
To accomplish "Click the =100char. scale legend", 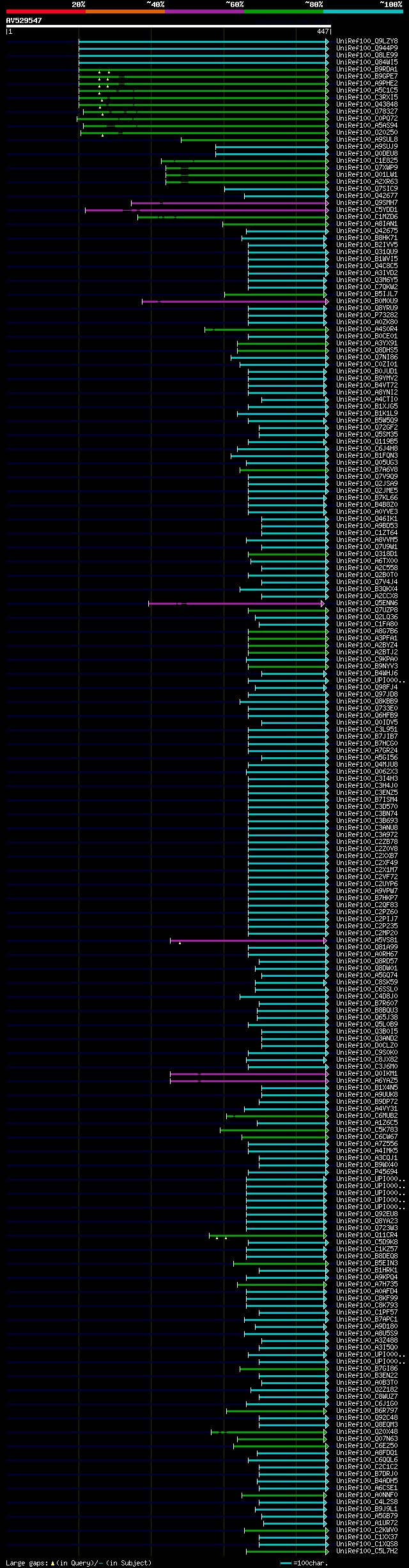I will point(304,1563).
